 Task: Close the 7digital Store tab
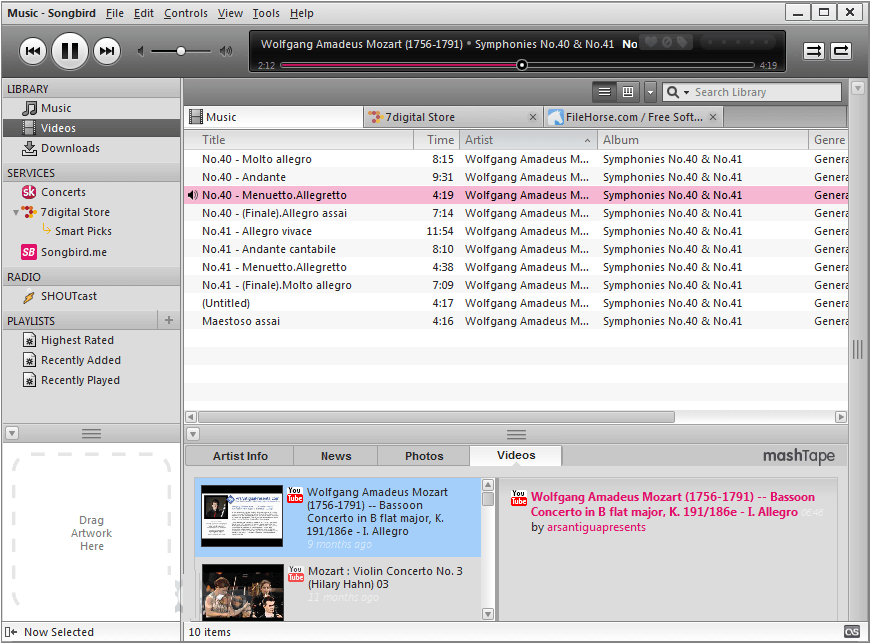tap(533, 117)
